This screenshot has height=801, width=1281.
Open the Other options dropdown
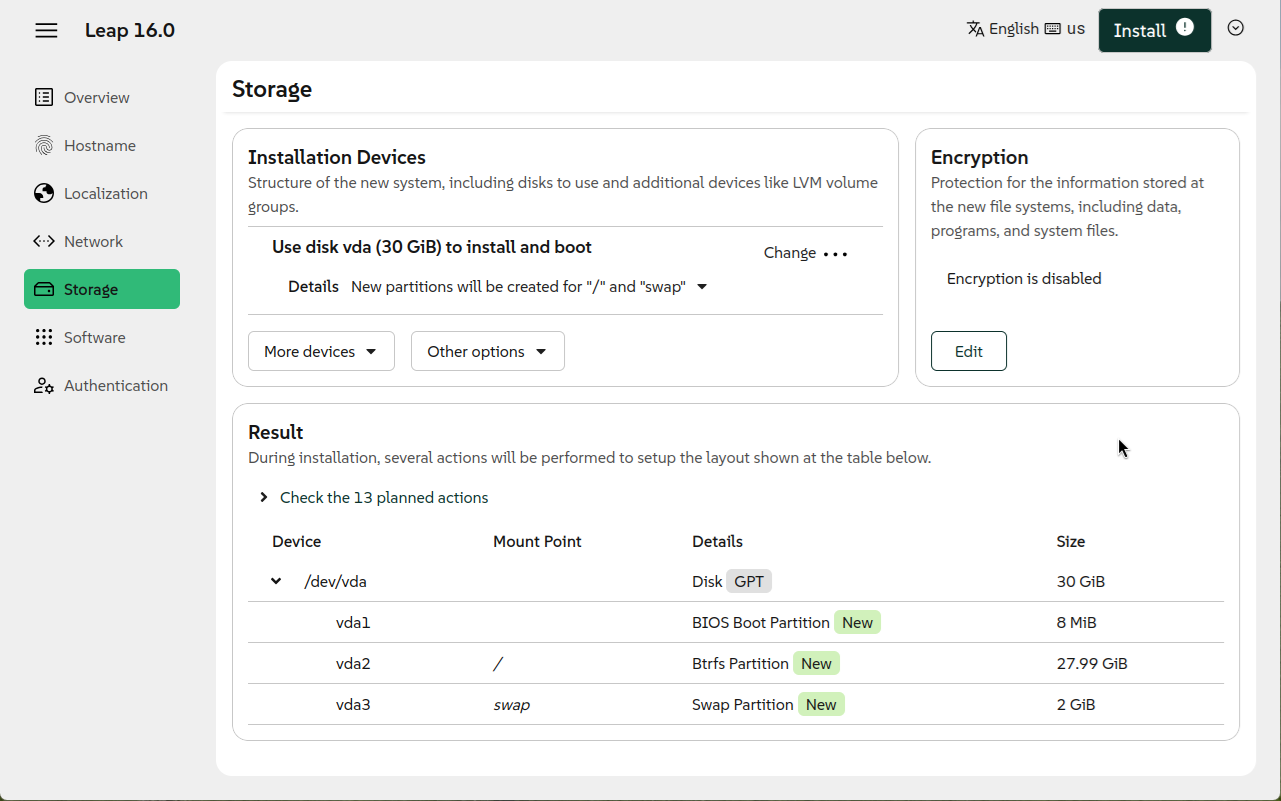(487, 351)
